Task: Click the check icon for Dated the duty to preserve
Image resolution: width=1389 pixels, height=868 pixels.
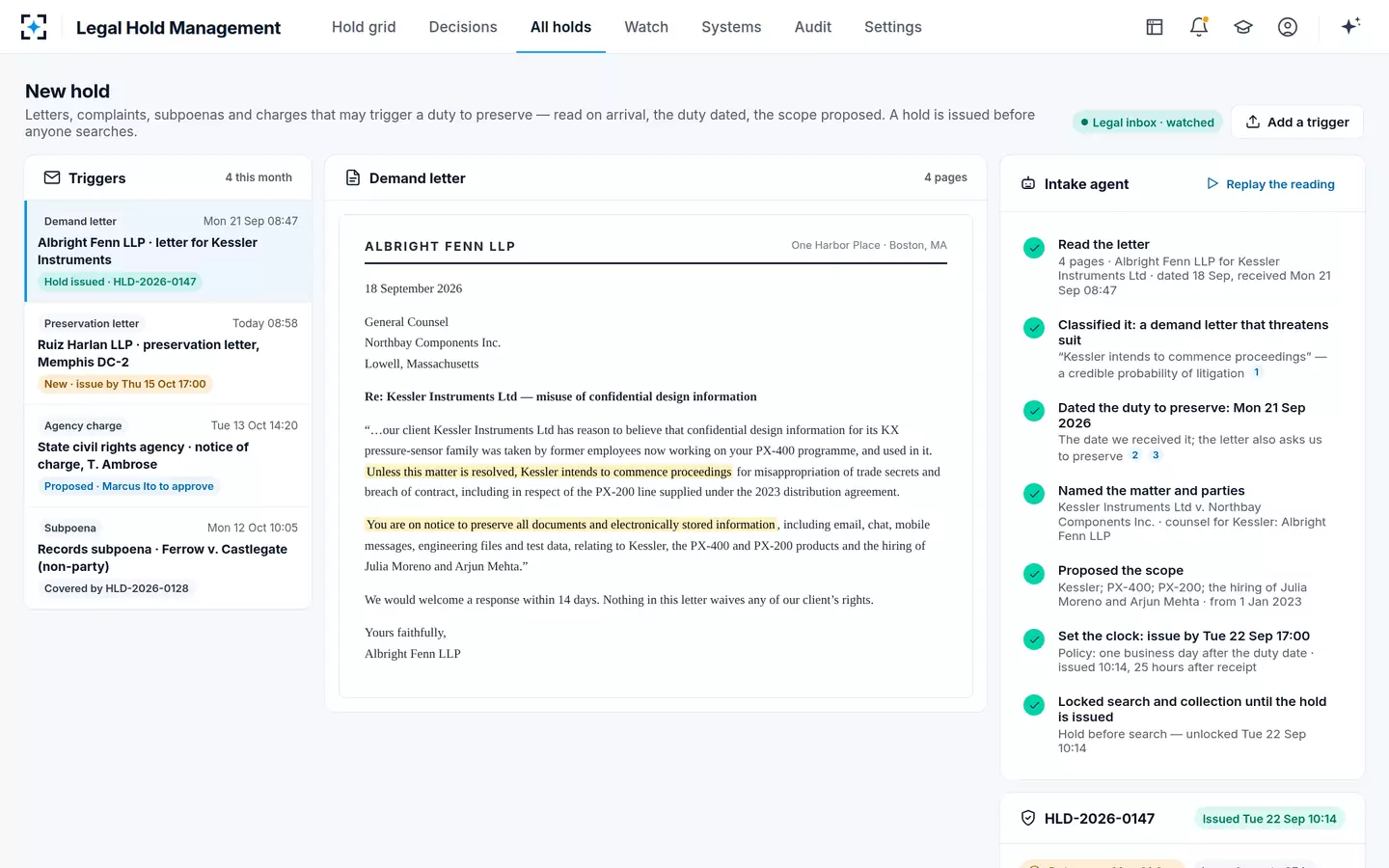Action: (x=1034, y=411)
